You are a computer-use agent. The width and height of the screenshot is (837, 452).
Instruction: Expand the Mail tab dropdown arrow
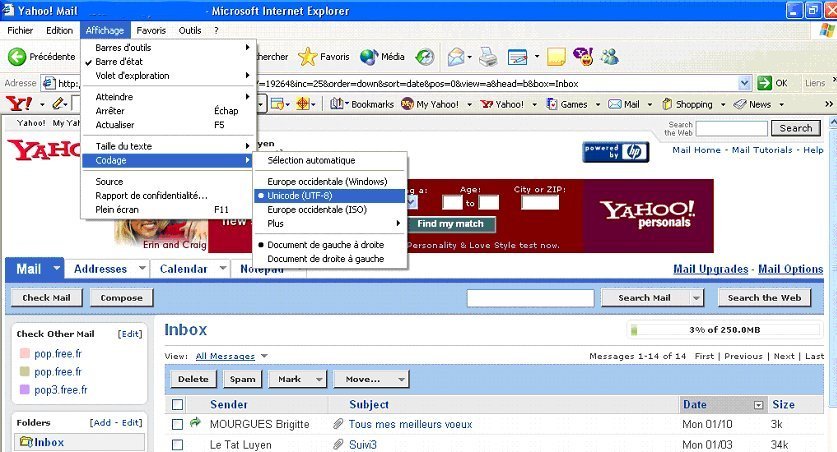point(56,268)
